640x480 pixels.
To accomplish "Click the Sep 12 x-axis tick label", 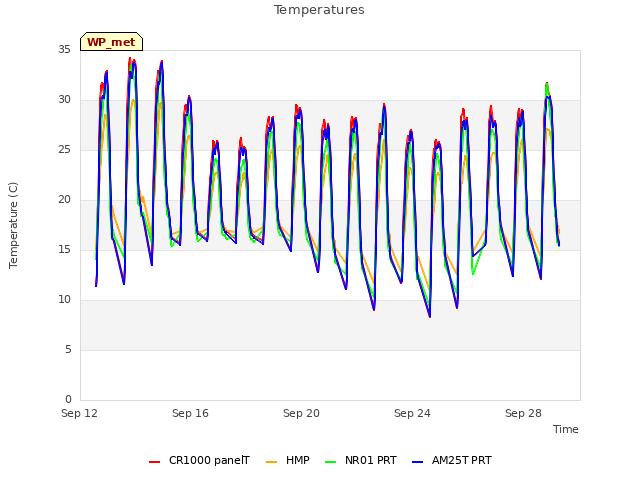I will point(80,413).
